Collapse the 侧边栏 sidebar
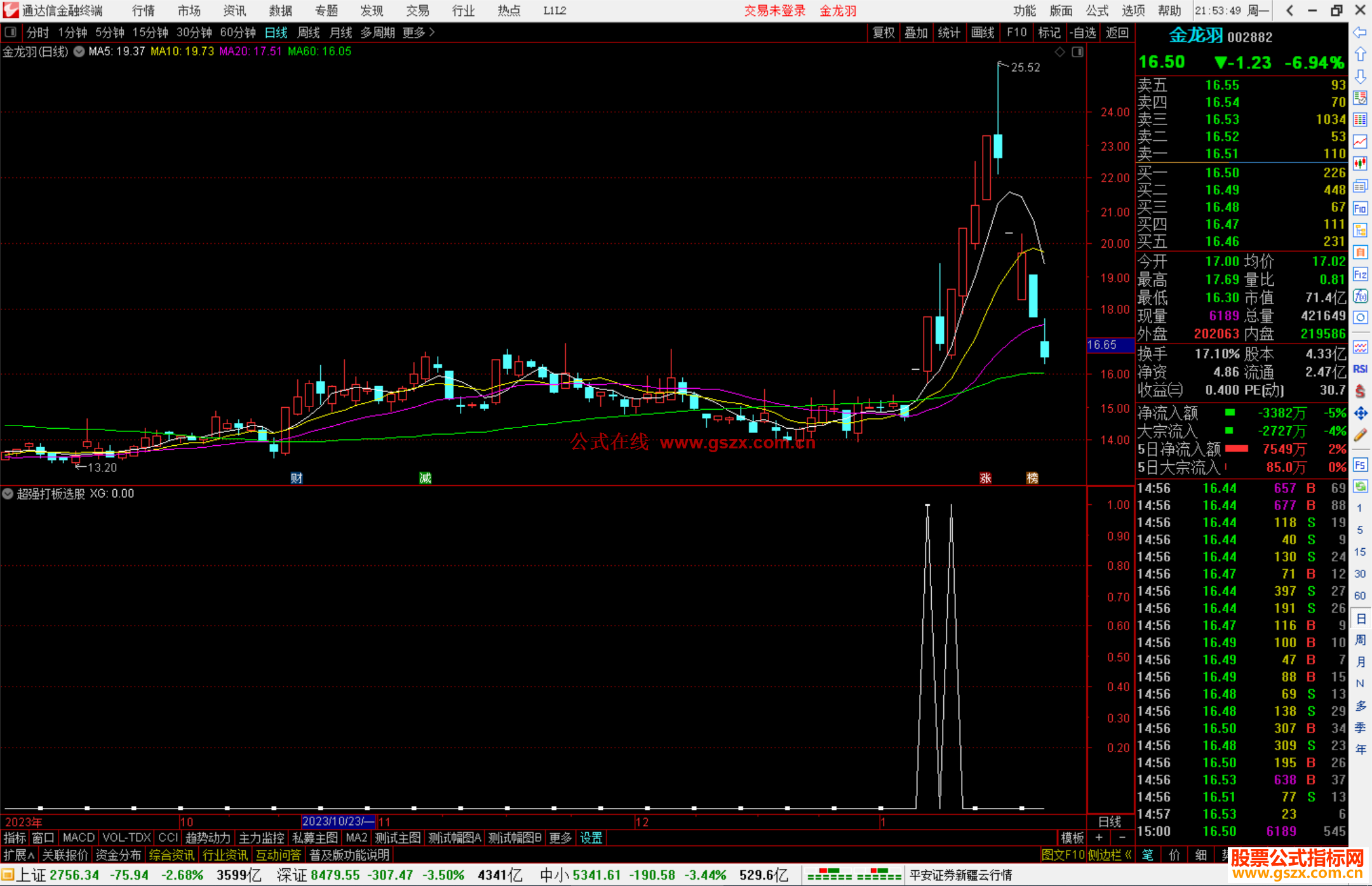Viewport: 1372px width, 886px height. pyautogui.click(x=1110, y=855)
